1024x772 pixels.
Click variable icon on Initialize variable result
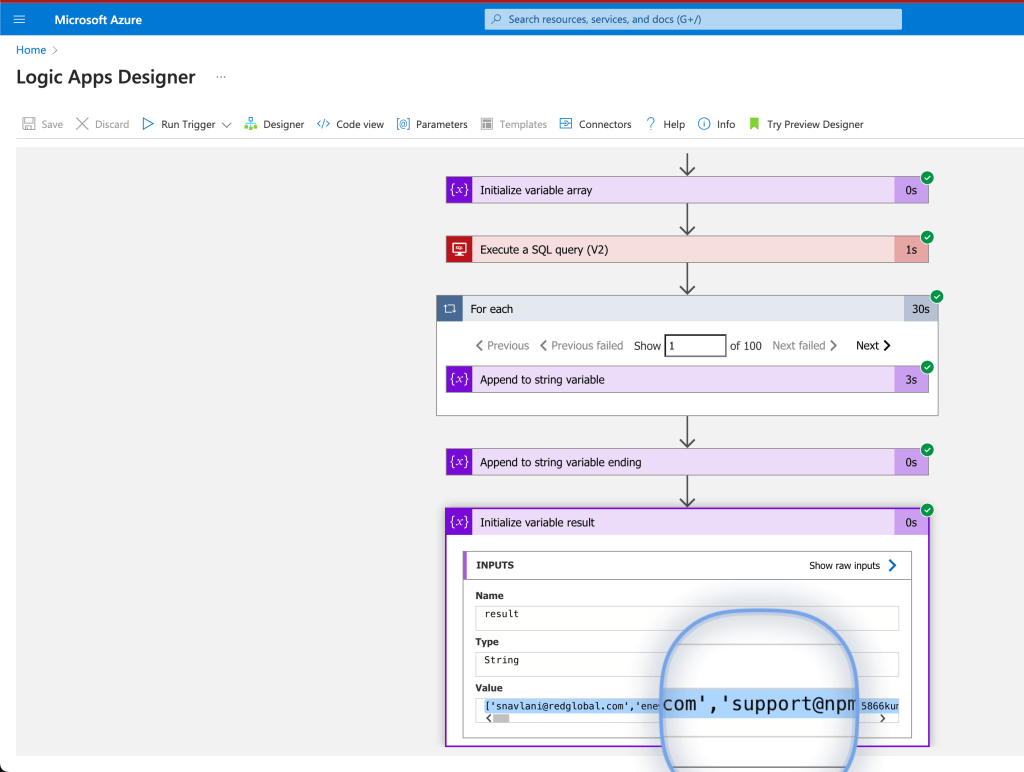[x=459, y=523]
